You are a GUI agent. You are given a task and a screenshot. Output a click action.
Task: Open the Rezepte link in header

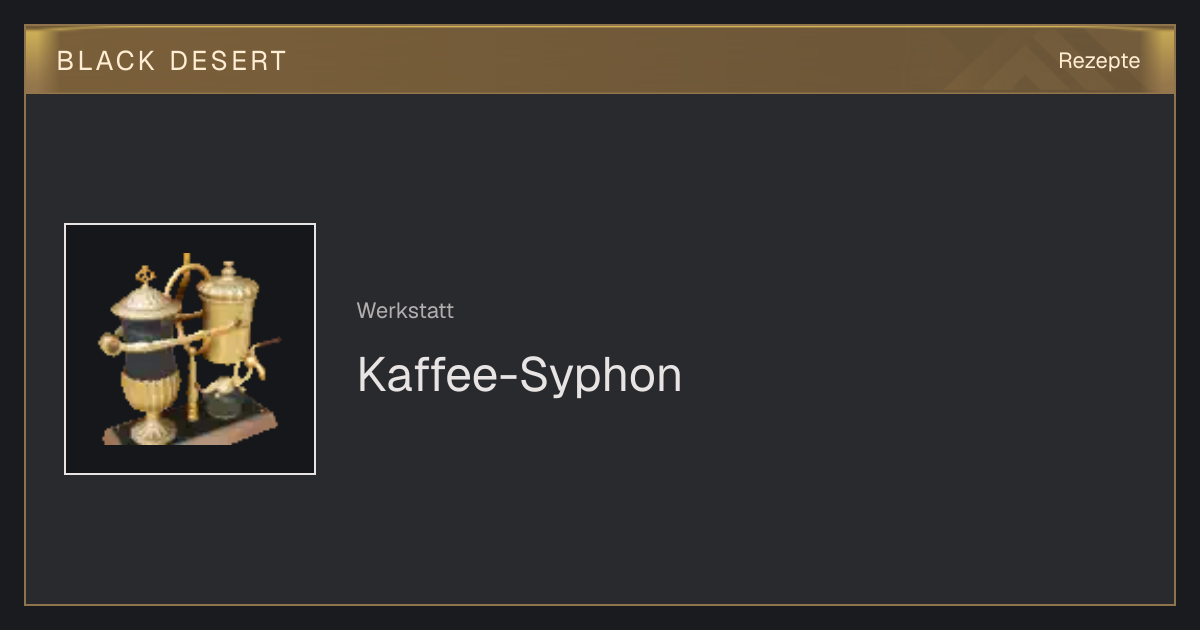1099,60
